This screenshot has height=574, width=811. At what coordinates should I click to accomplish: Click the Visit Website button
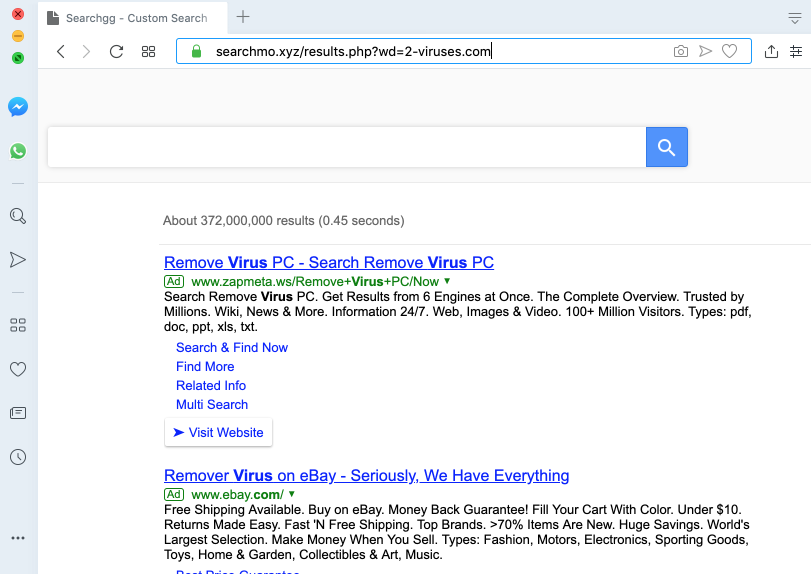coord(218,432)
